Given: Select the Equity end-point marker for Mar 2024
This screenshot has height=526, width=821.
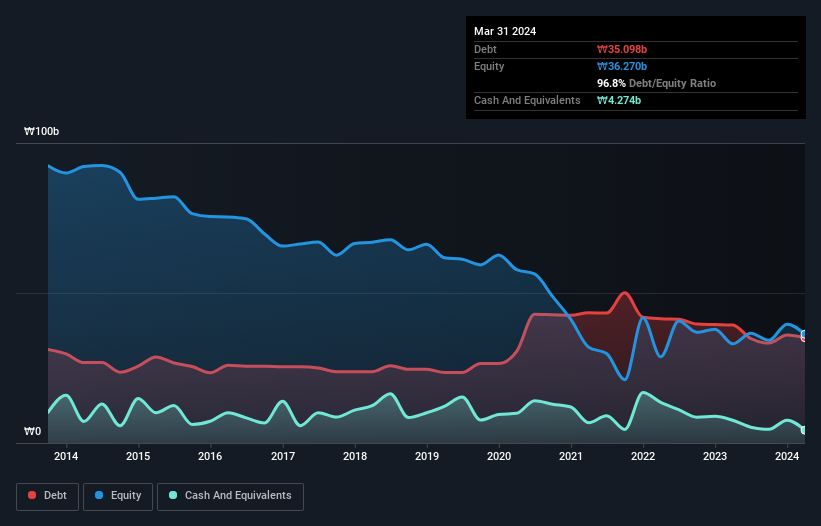Looking at the screenshot, I should click(x=805, y=334).
